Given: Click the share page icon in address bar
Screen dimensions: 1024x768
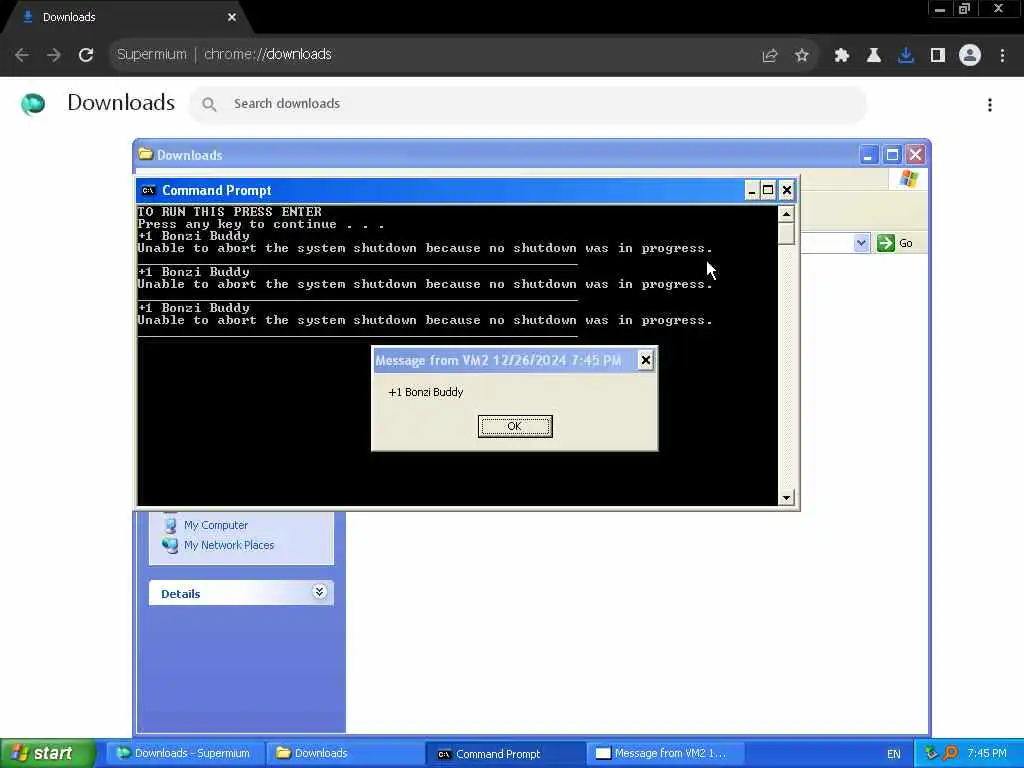Looking at the screenshot, I should pyautogui.click(x=770, y=56).
